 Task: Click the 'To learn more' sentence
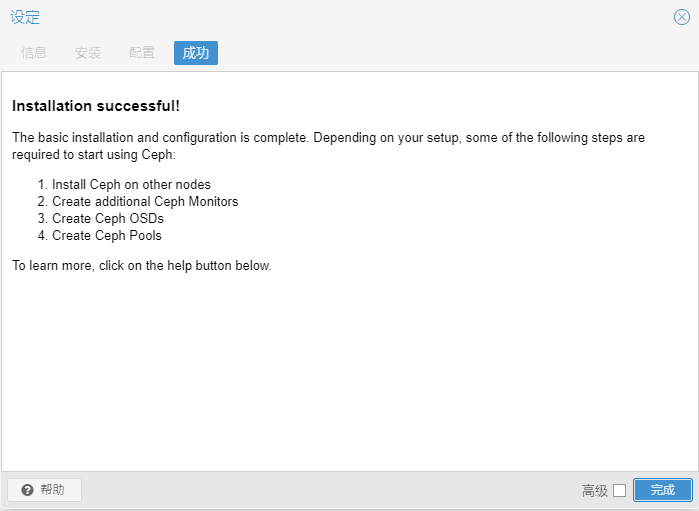click(142, 266)
